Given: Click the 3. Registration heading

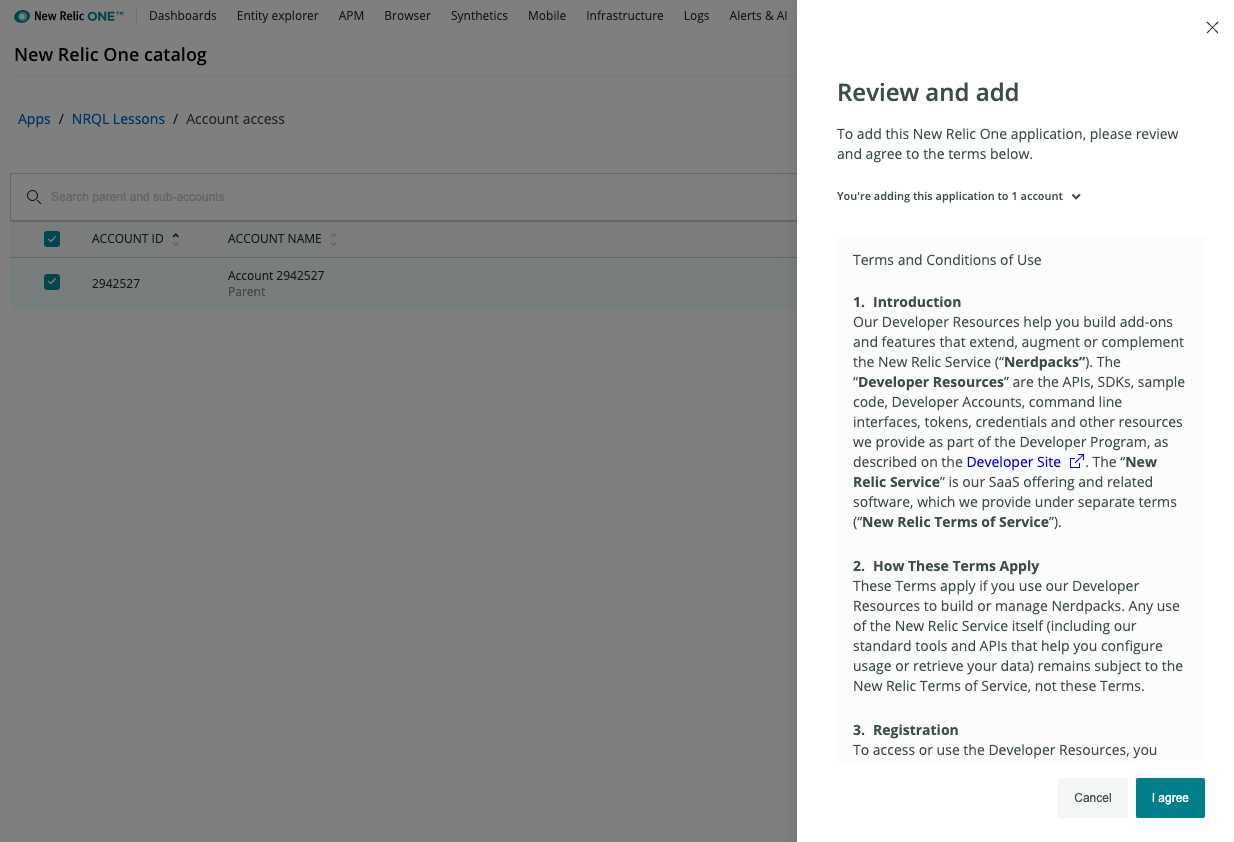Looking at the screenshot, I should pyautogui.click(x=906, y=730).
